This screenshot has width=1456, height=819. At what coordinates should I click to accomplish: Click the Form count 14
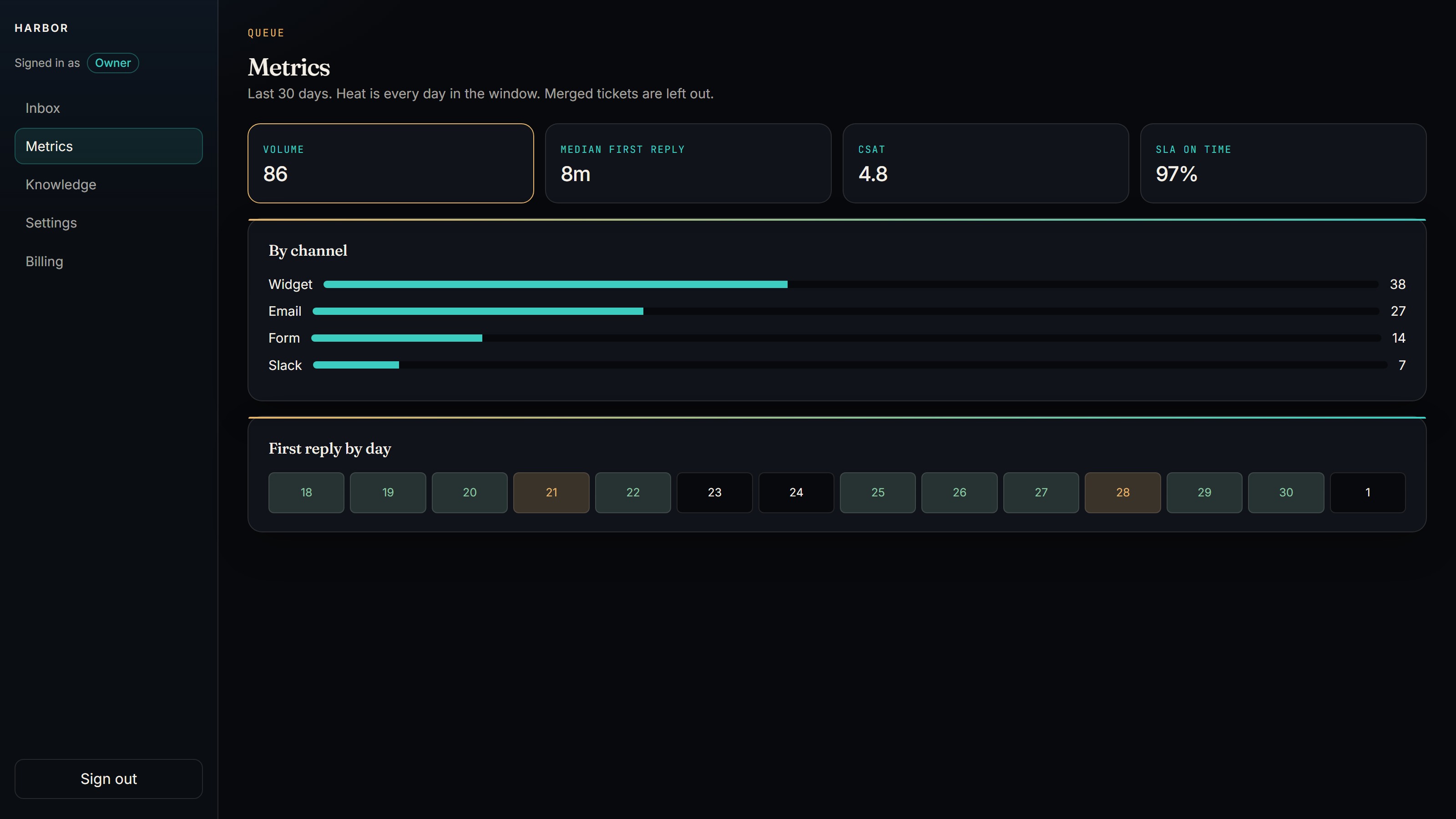[x=1398, y=338]
